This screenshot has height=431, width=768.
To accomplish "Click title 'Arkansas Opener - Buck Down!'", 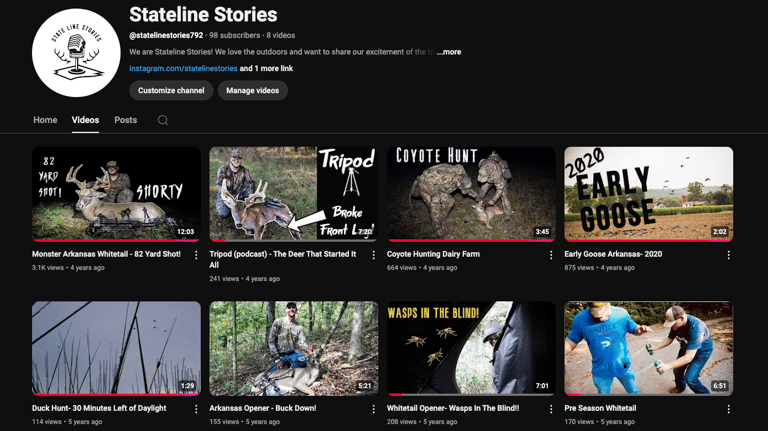I will point(263,408).
